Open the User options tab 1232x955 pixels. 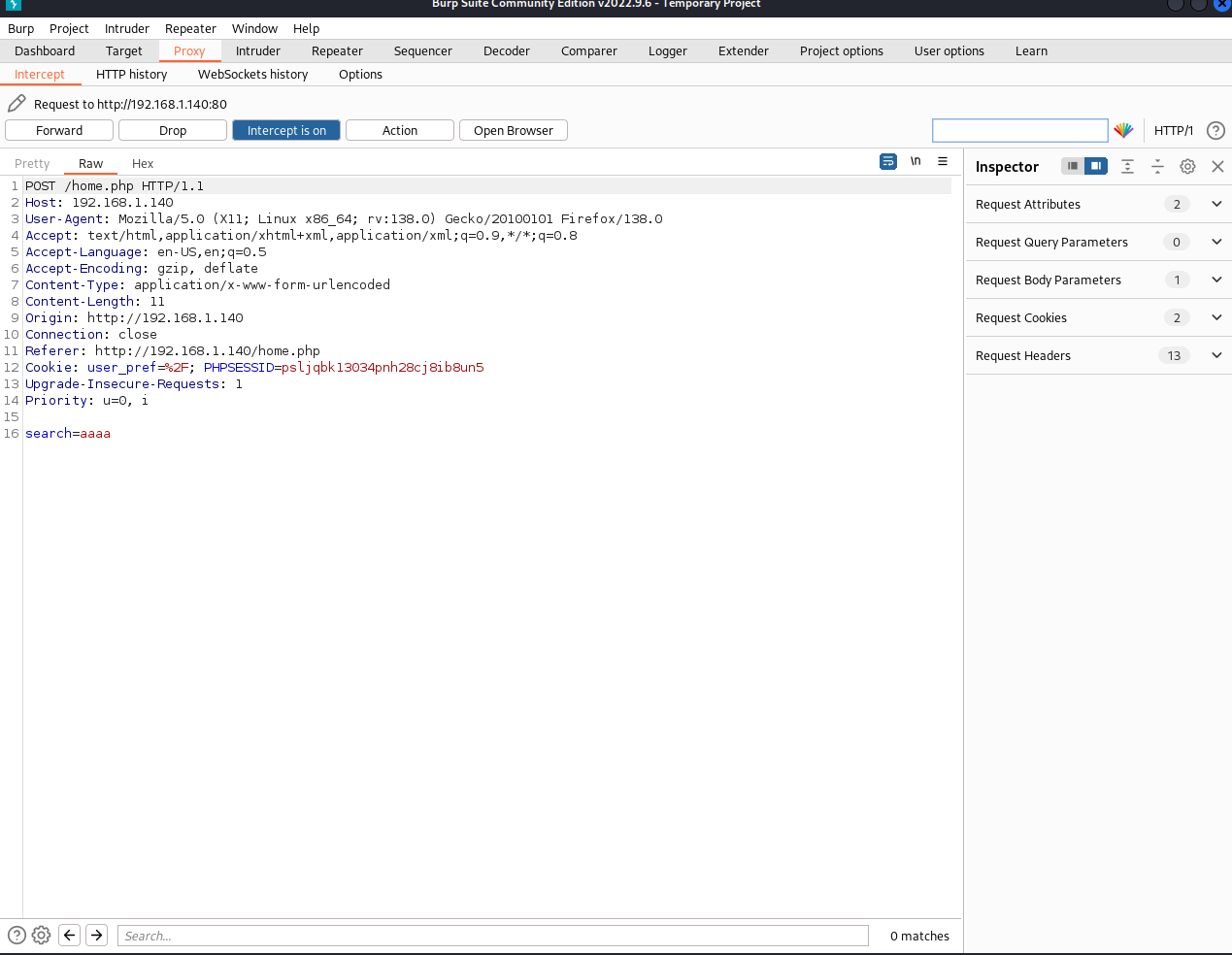coord(949,50)
